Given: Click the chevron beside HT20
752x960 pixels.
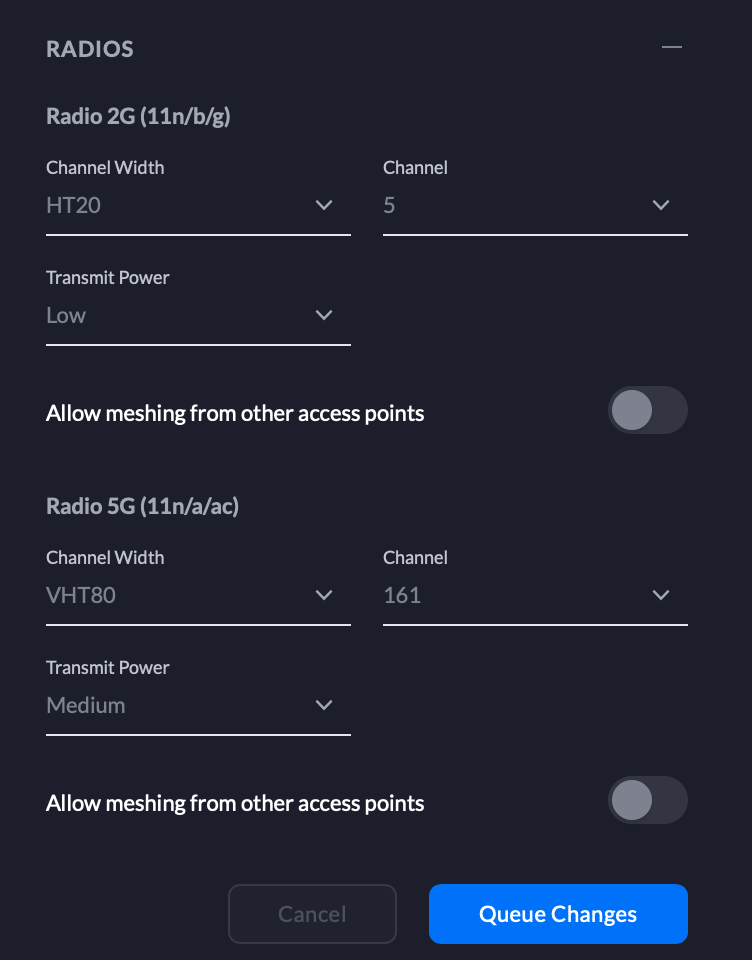Looking at the screenshot, I should tap(324, 205).
